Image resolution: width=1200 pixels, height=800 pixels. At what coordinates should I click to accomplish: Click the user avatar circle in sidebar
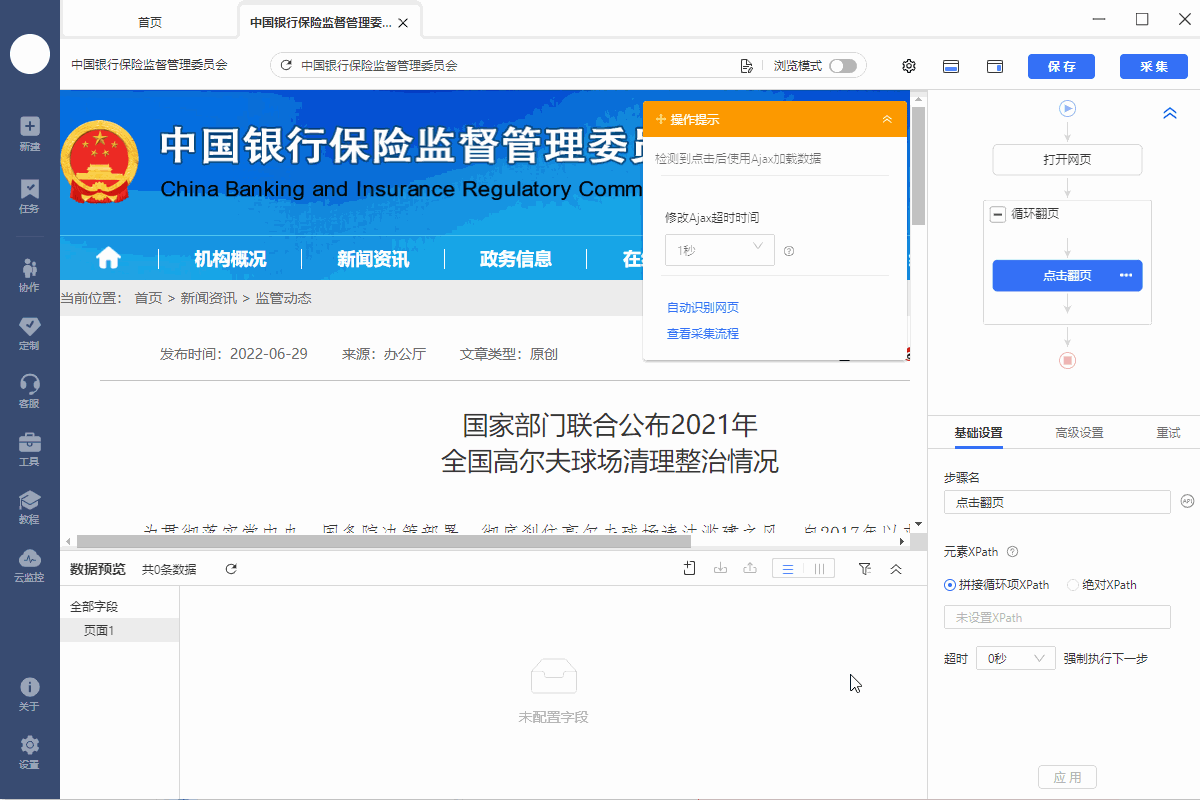coord(30,53)
